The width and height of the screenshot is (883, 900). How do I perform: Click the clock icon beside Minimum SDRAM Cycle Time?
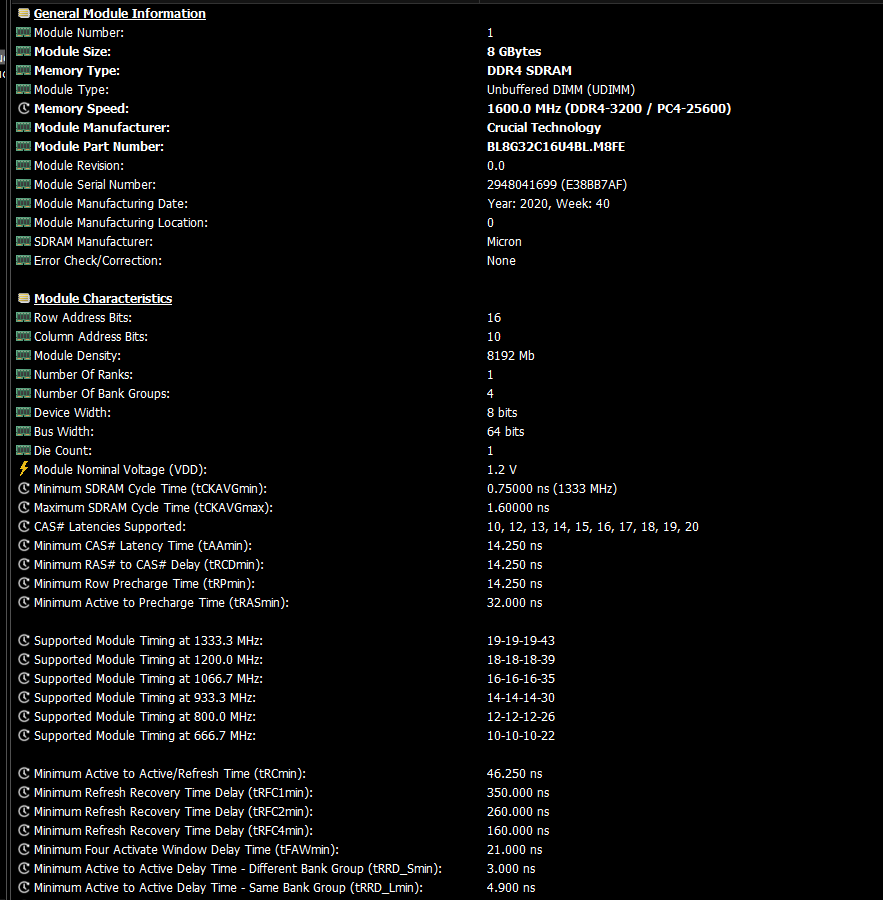coord(24,488)
